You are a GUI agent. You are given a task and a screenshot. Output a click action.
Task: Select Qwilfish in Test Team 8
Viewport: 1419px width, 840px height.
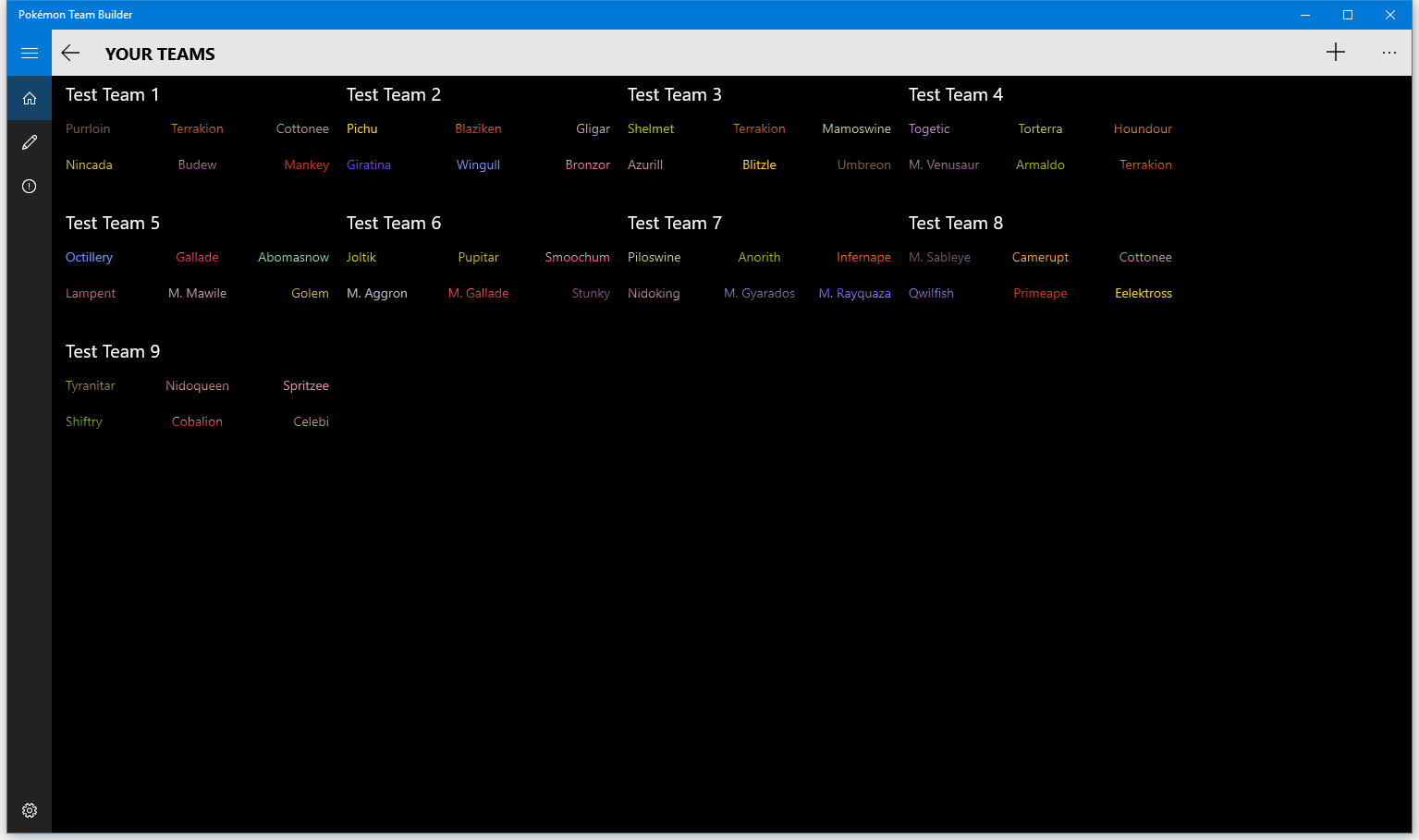pos(931,293)
